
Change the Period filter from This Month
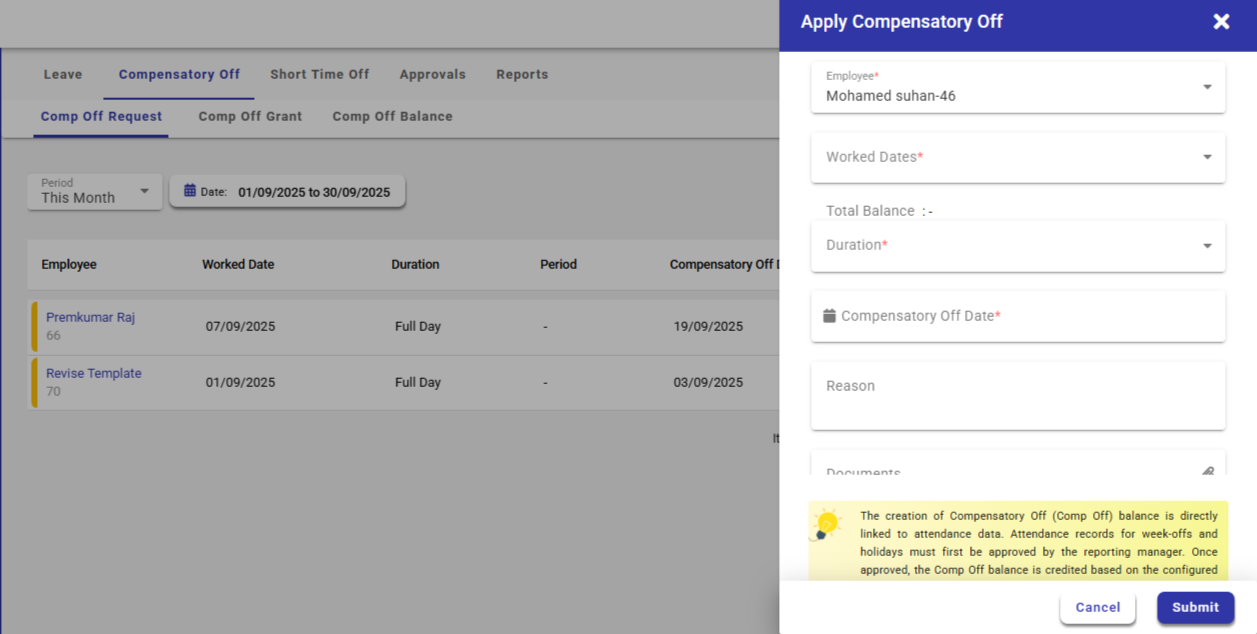click(95, 191)
